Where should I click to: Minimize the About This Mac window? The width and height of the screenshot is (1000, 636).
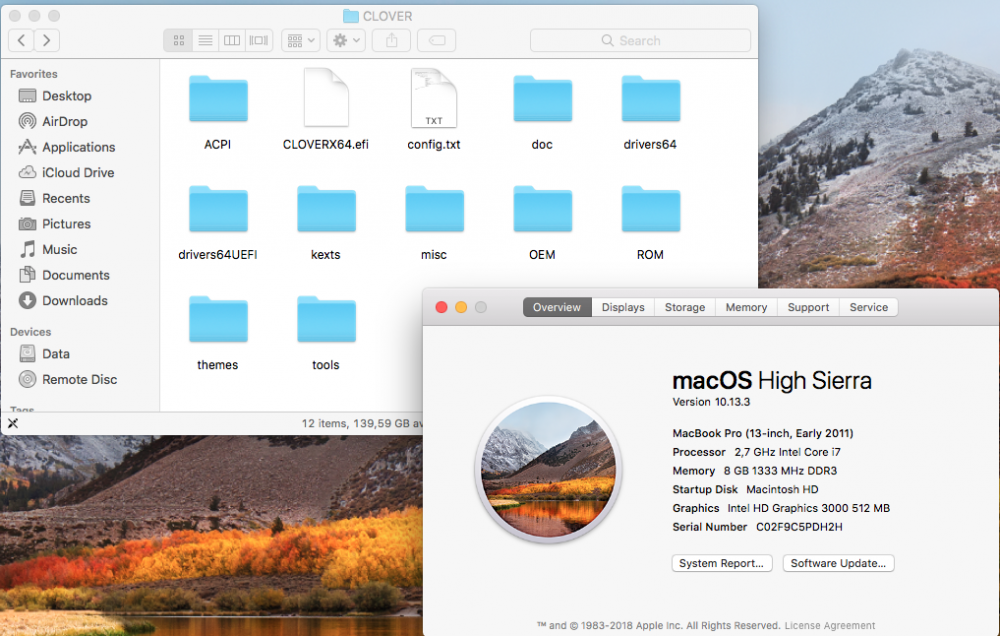(461, 307)
